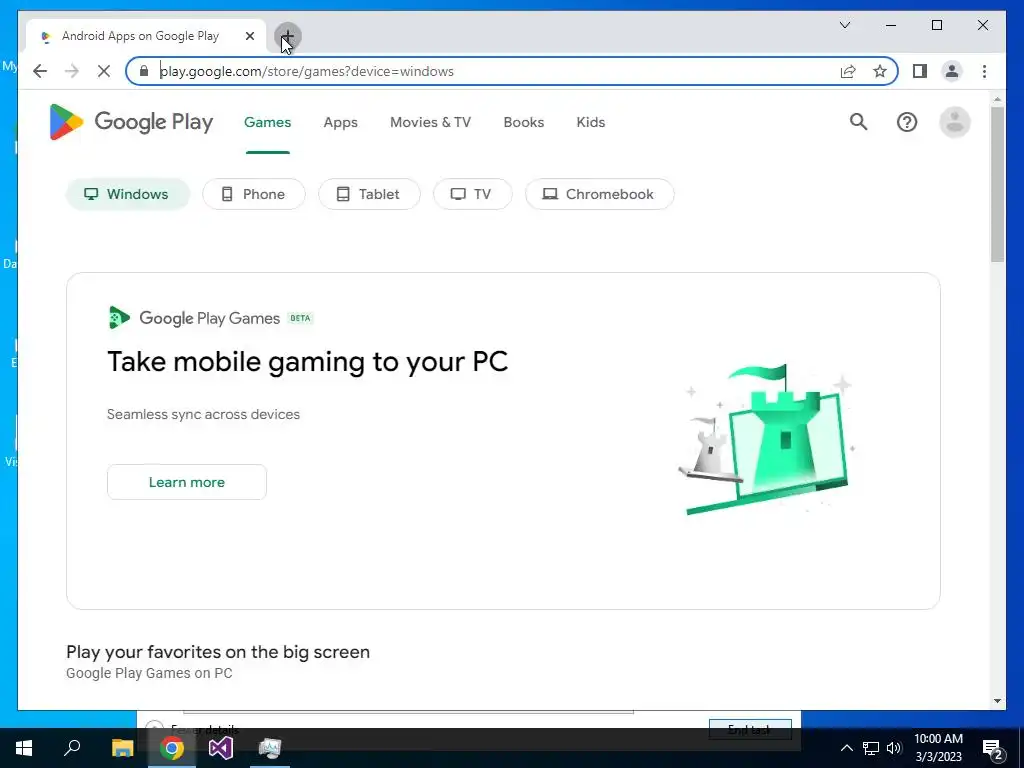Click the scrollbar down arrow

(997, 701)
